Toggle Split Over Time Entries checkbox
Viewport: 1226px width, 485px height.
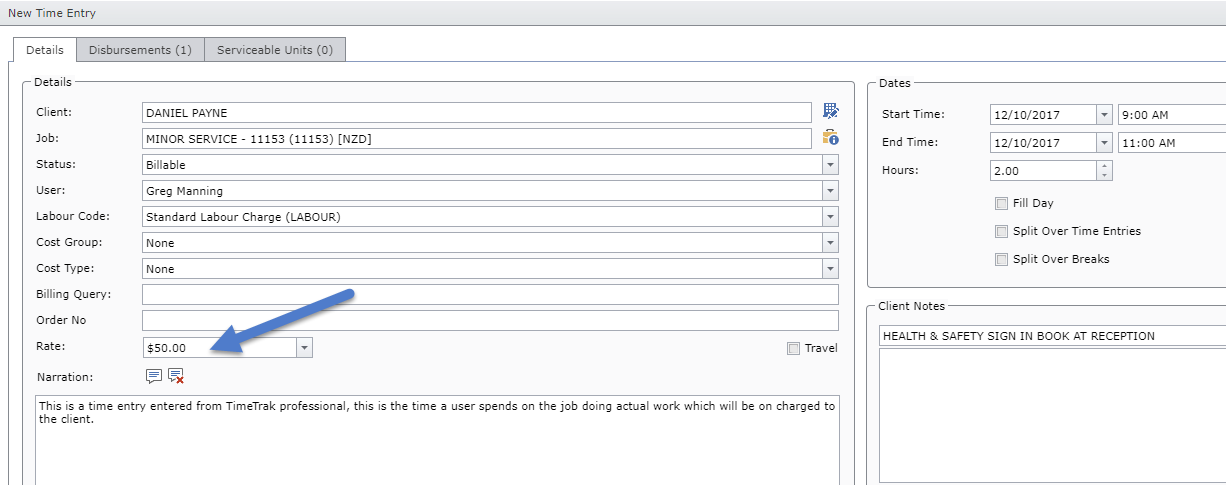click(x=1001, y=231)
